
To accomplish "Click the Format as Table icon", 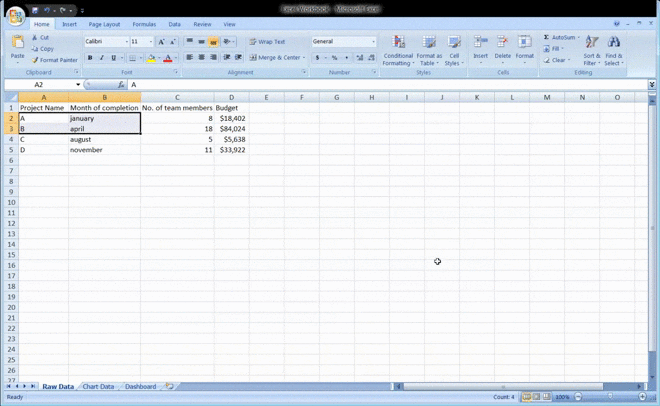I will click(429, 43).
